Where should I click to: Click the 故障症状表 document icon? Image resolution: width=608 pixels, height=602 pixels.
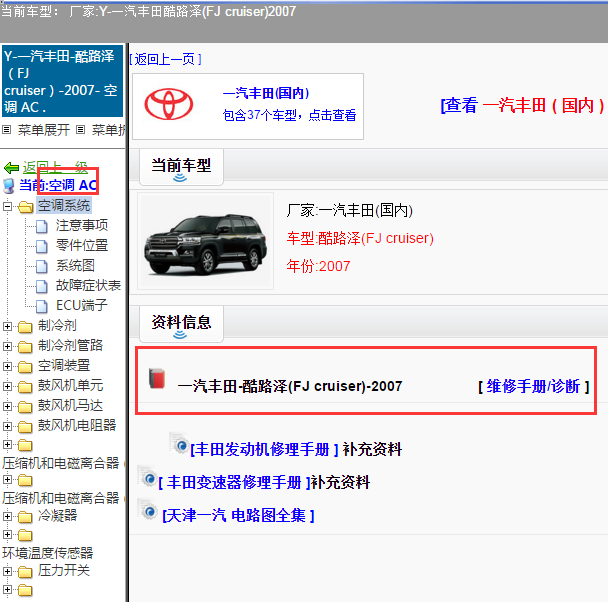(42, 286)
